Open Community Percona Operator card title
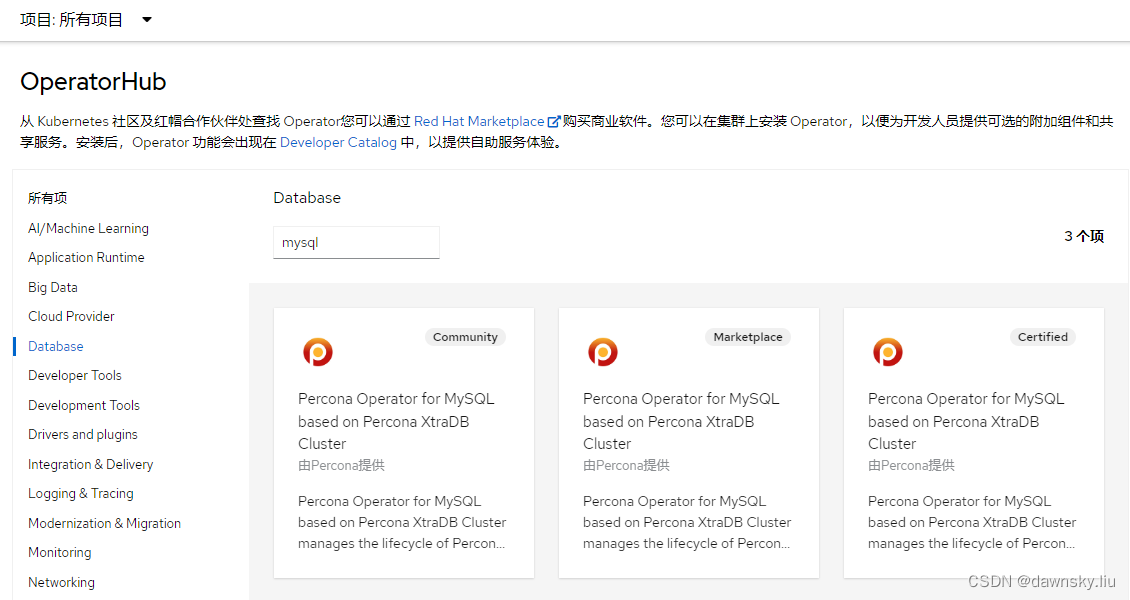Screen dimensions: 1130x600 click(396, 421)
